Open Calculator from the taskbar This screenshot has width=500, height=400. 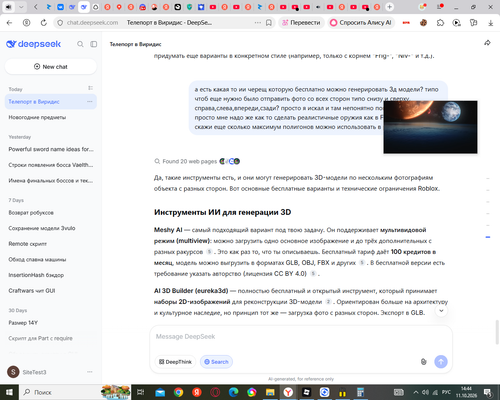tap(360, 392)
